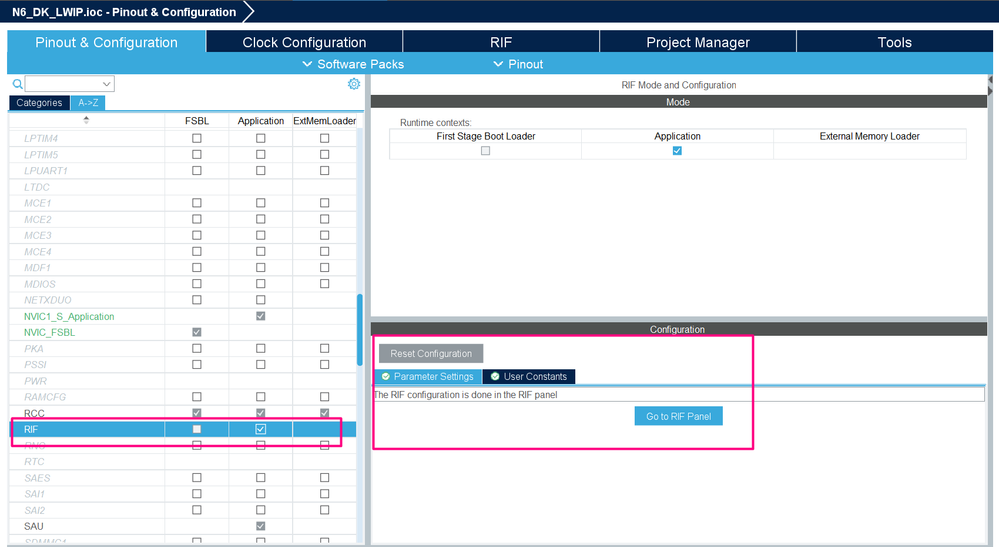Select RCC in the peripheral list
Screen dimensions: 999x547
tap(34, 413)
